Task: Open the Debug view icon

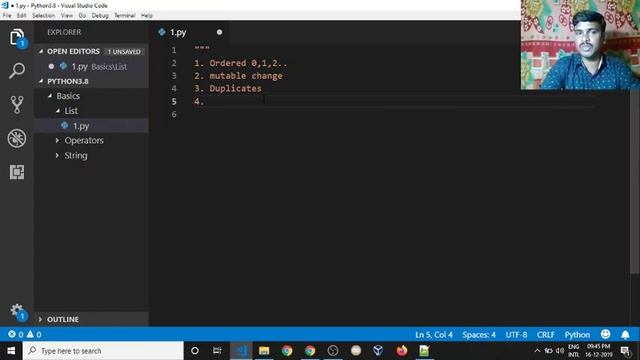Action: (x=17, y=138)
